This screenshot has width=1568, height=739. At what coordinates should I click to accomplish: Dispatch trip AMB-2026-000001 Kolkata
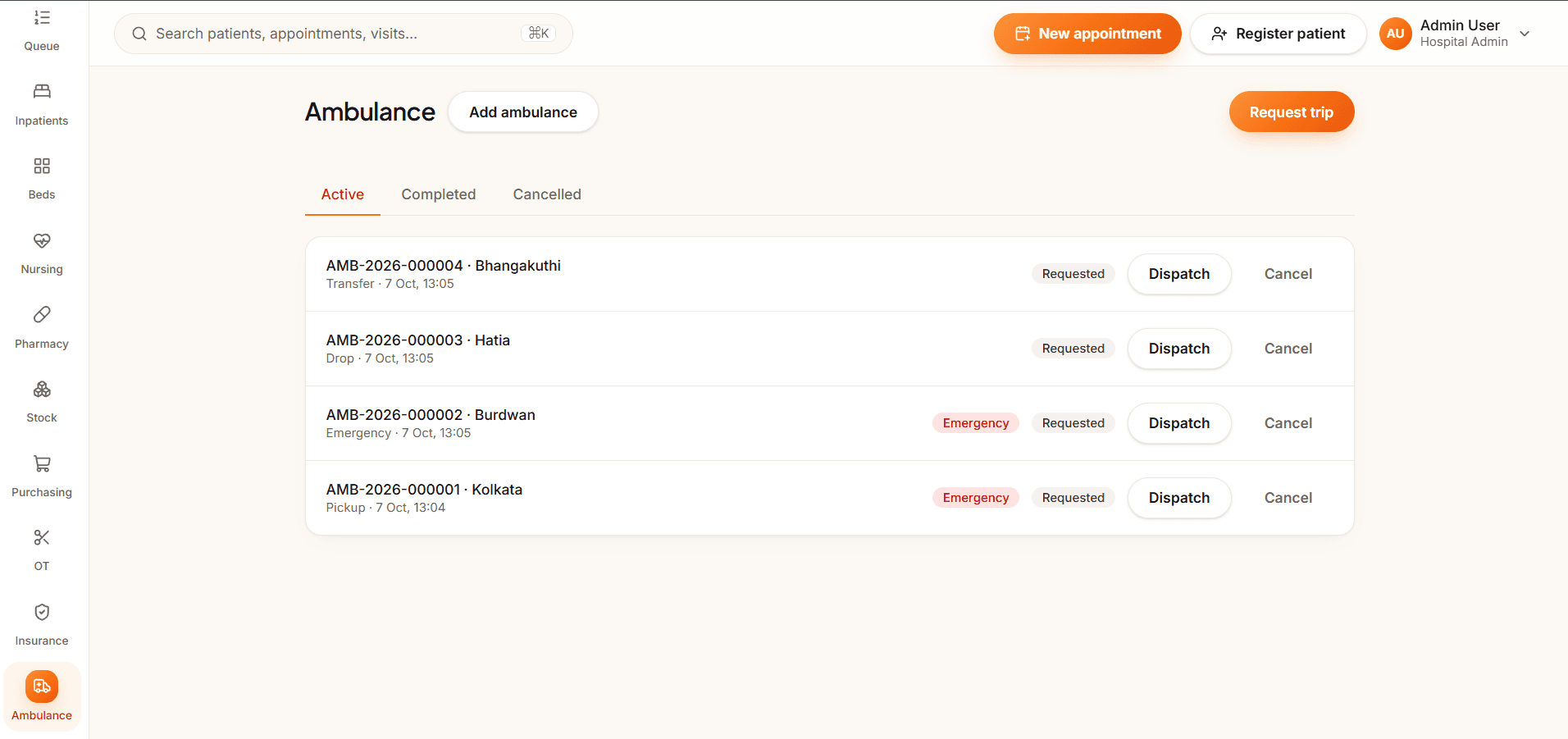tap(1179, 498)
